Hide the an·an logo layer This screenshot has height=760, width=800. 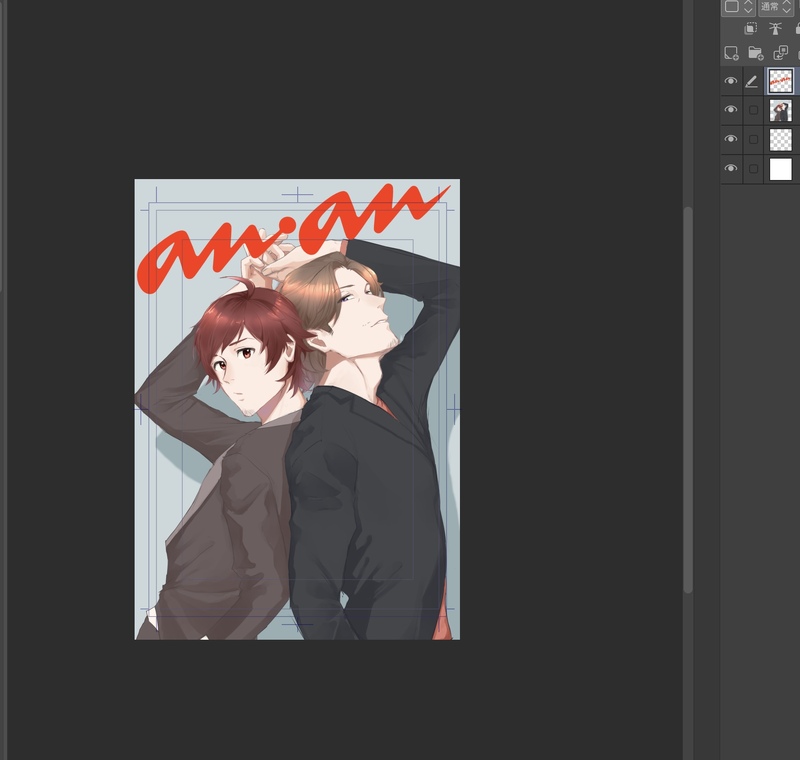point(731,81)
